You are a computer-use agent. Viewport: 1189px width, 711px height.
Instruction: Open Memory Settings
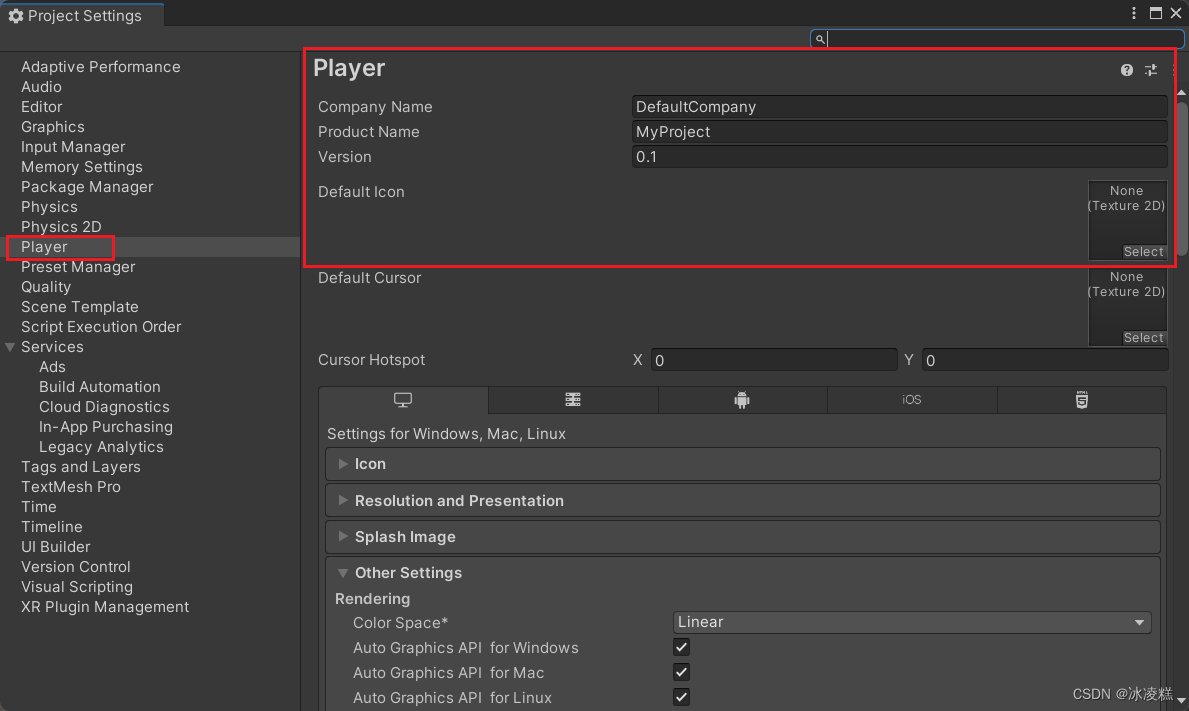coord(81,167)
